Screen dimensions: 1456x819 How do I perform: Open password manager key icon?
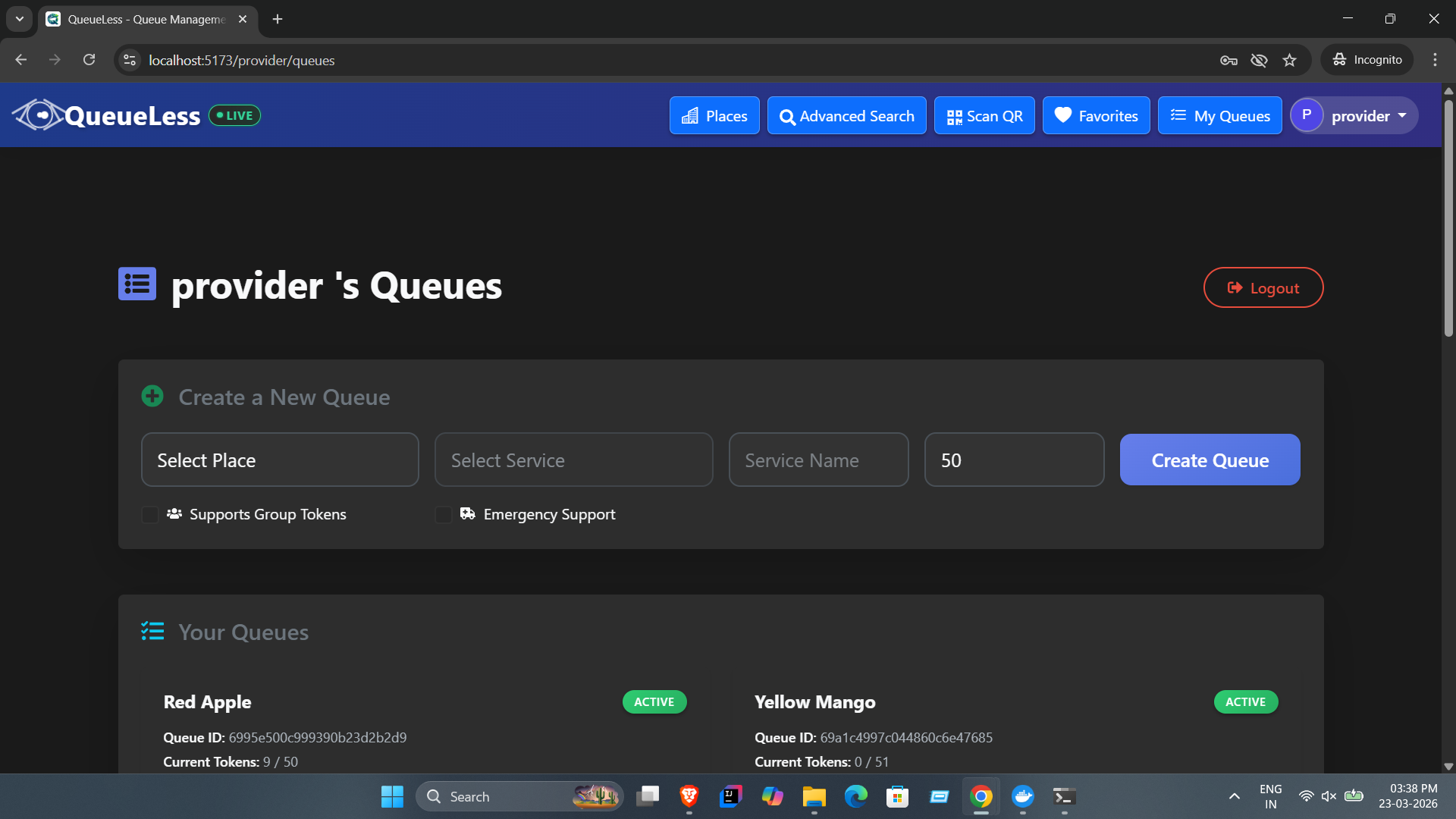(1228, 60)
